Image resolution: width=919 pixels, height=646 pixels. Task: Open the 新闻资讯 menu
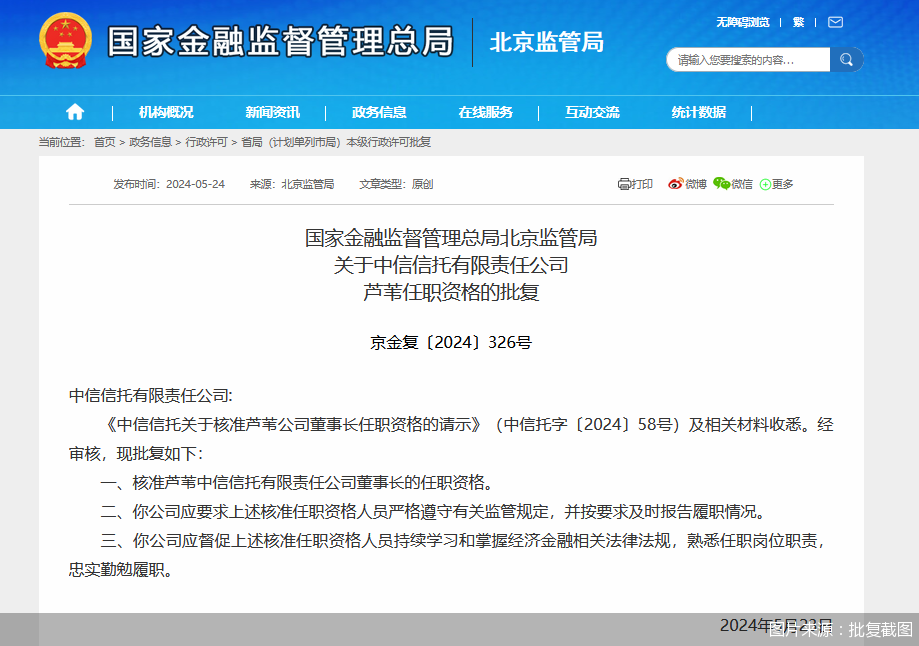(273, 112)
